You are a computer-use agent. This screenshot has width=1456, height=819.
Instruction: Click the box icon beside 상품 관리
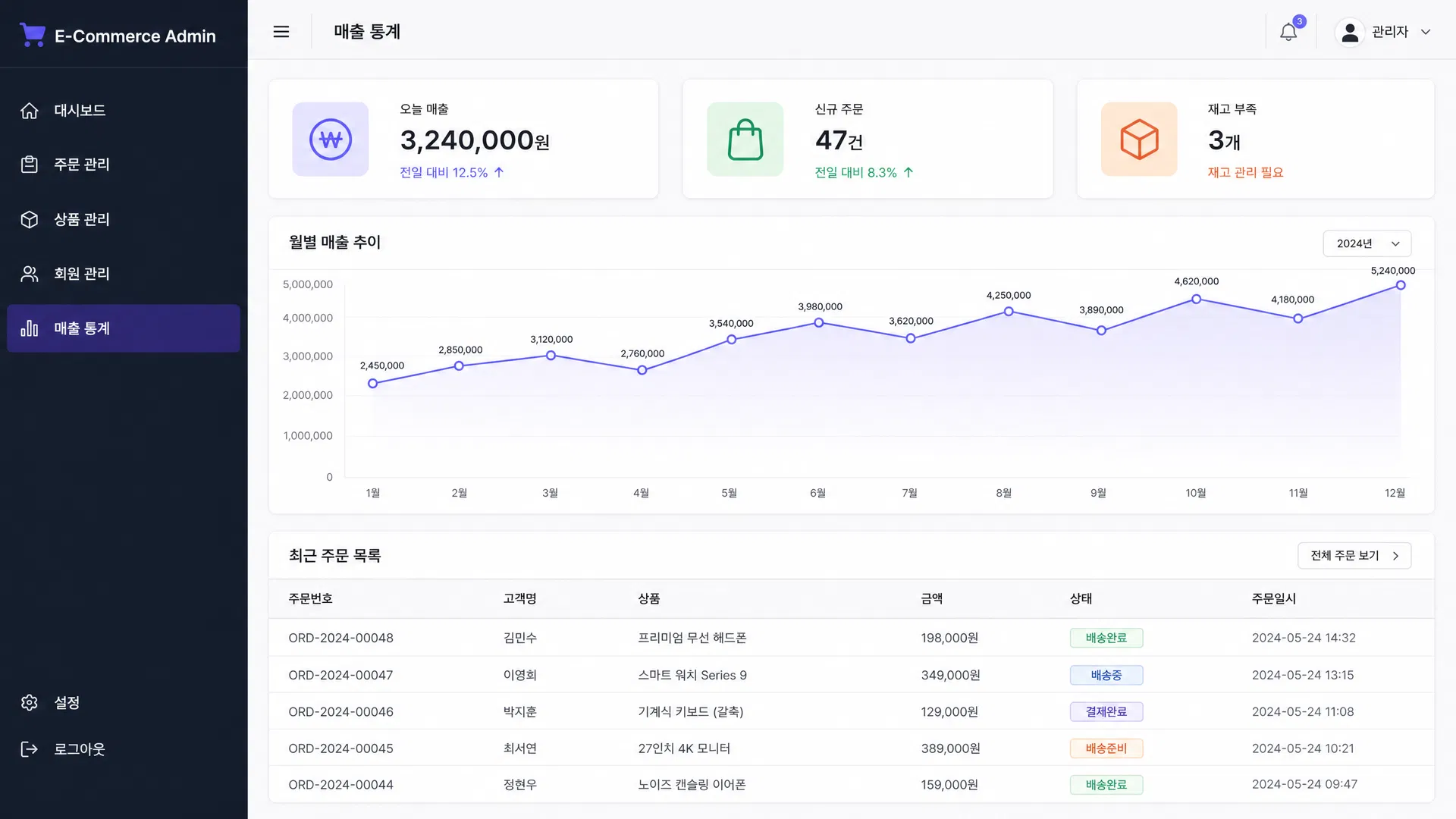30,219
